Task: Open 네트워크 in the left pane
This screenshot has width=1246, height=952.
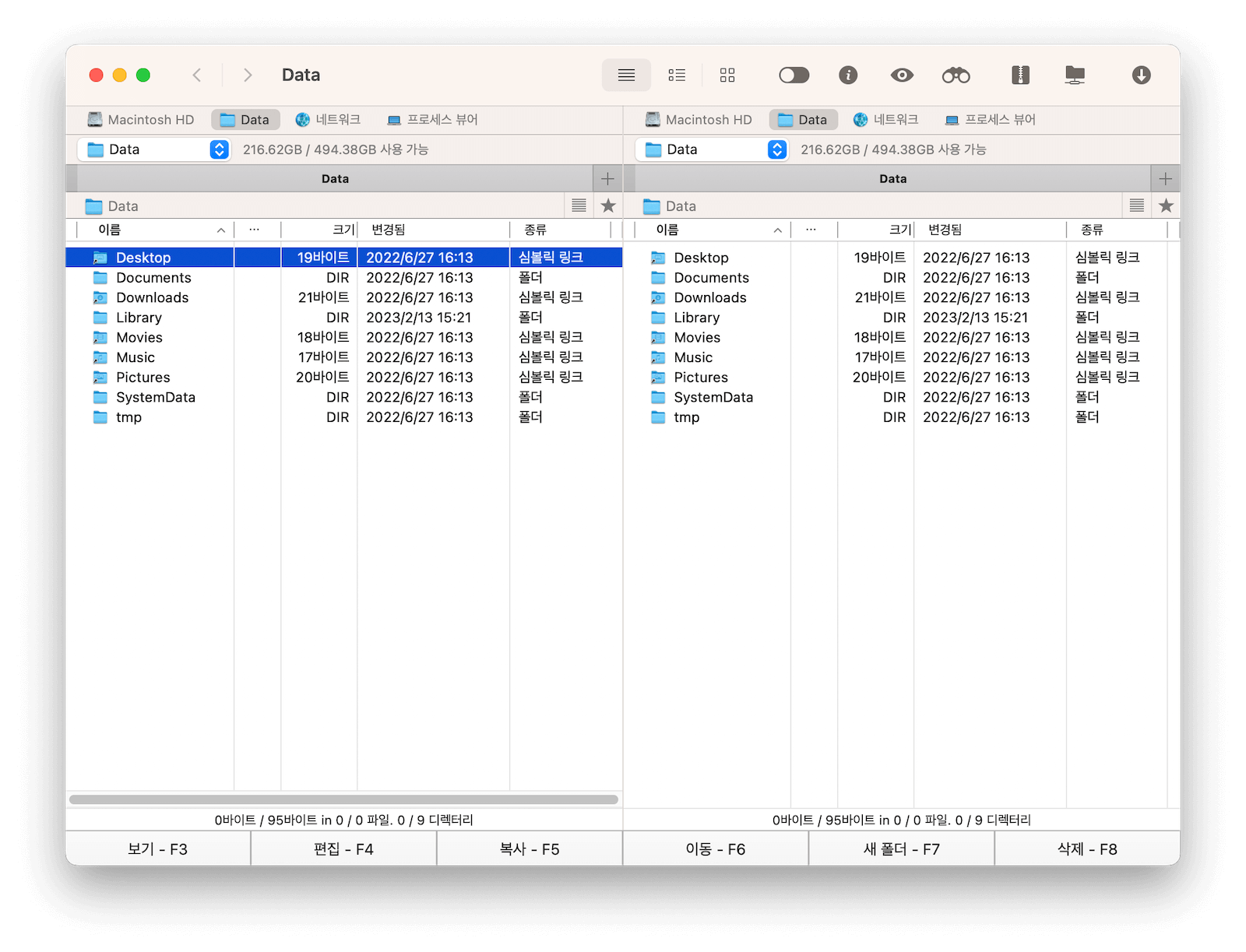Action: (x=328, y=119)
